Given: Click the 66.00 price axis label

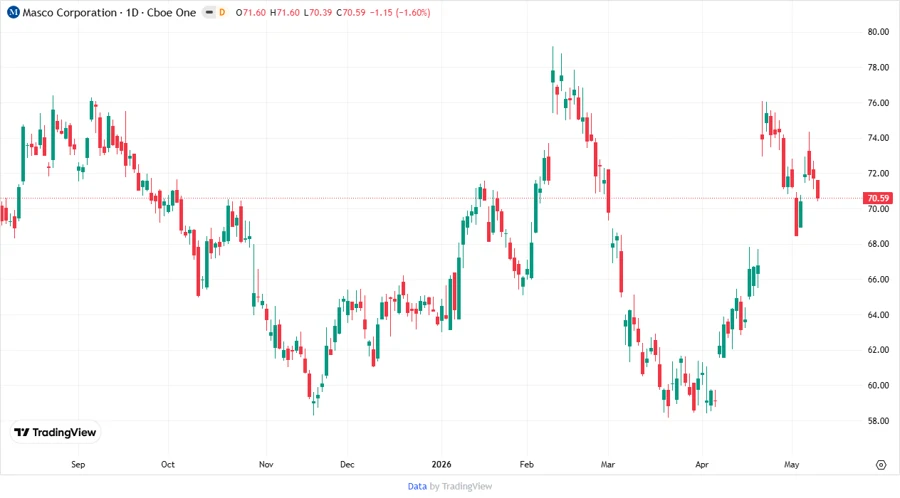Looking at the screenshot, I should pyautogui.click(x=878, y=279).
